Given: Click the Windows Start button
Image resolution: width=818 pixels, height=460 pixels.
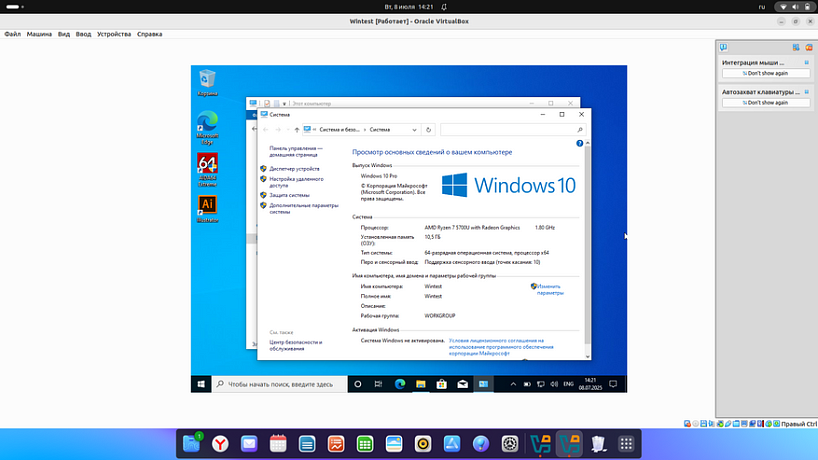Looking at the screenshot, I should pyautogui.click(x=201, y=384).
